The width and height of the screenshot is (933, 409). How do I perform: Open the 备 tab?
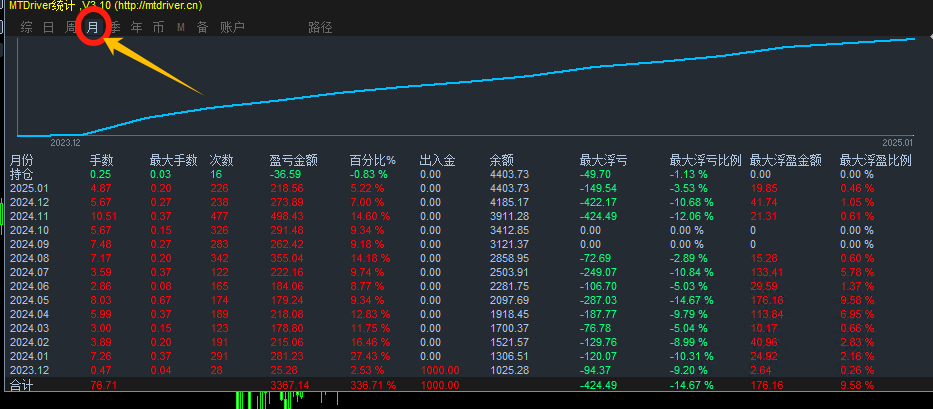(203, 28)
